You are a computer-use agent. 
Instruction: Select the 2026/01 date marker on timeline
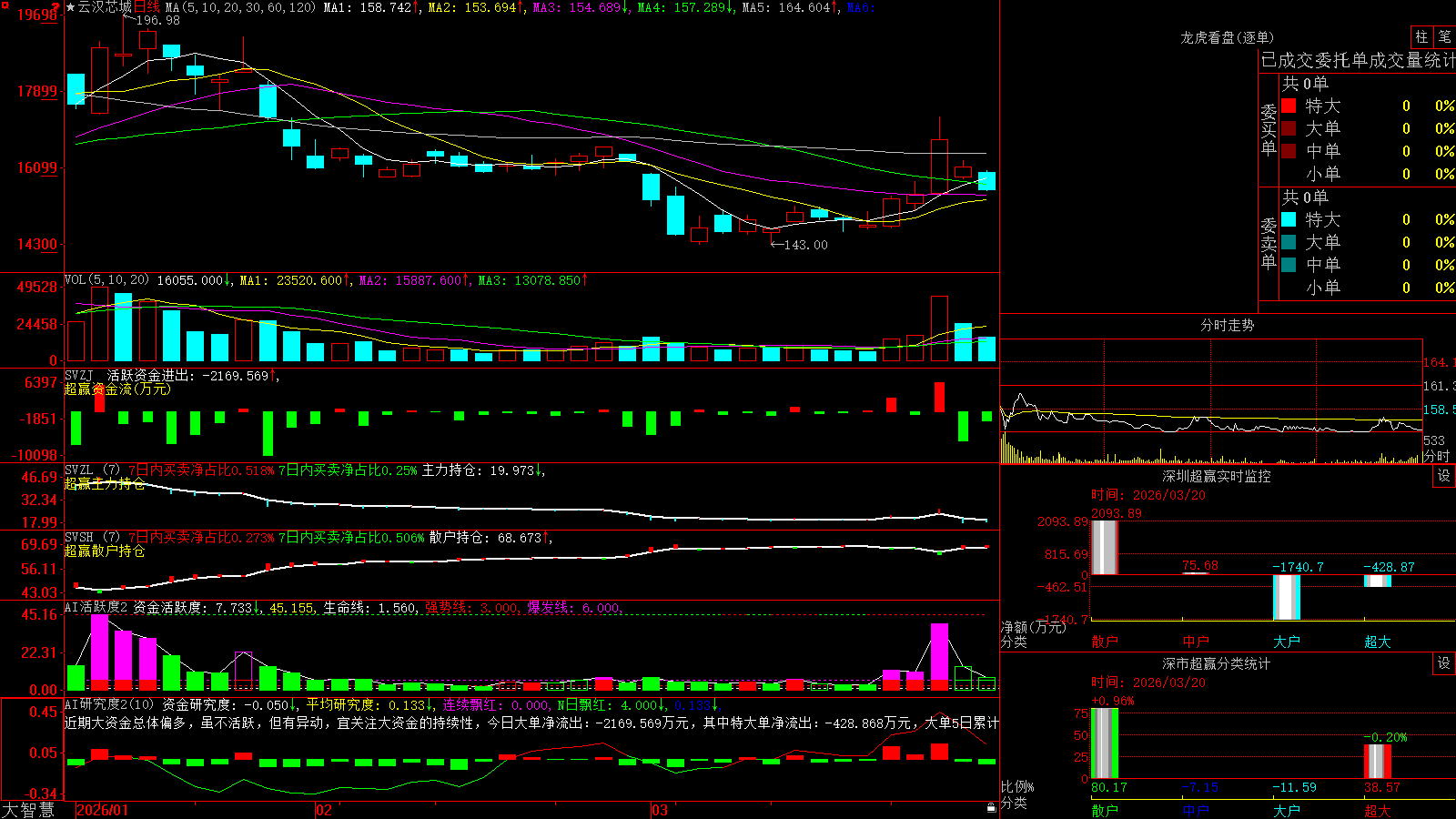[x=103, y=810]
